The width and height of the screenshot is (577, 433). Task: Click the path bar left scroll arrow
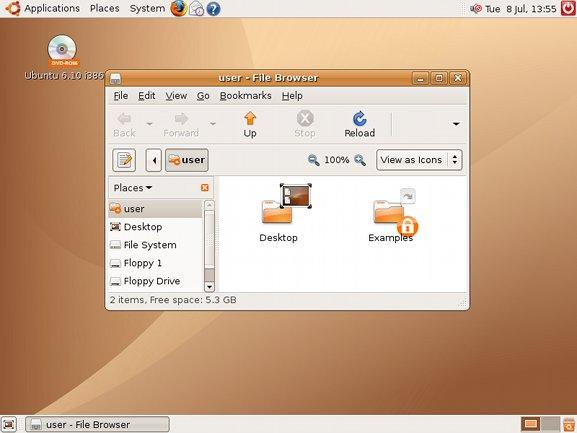[154, 160]
